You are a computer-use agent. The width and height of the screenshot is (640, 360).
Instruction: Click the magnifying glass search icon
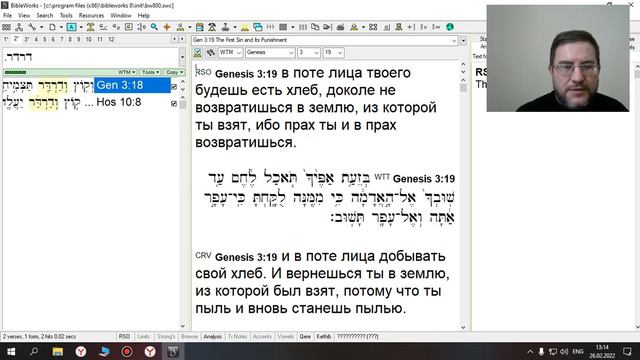pos(154,27)
